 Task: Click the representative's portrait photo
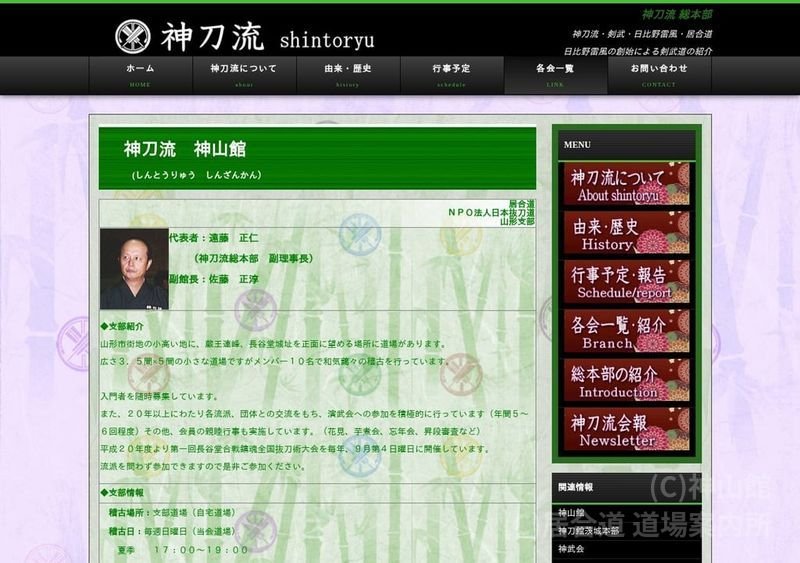tap(134, 268)
